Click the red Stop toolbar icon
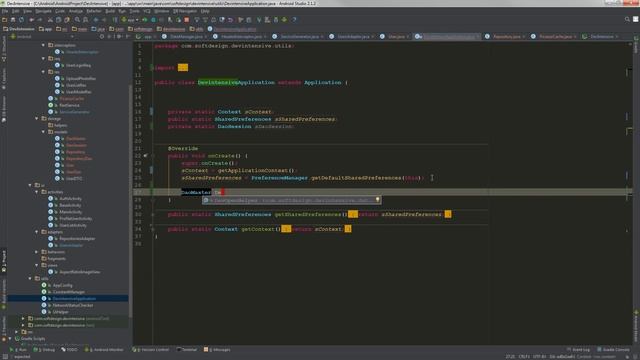This screenshot has width=640, height=360. [187, 20]
